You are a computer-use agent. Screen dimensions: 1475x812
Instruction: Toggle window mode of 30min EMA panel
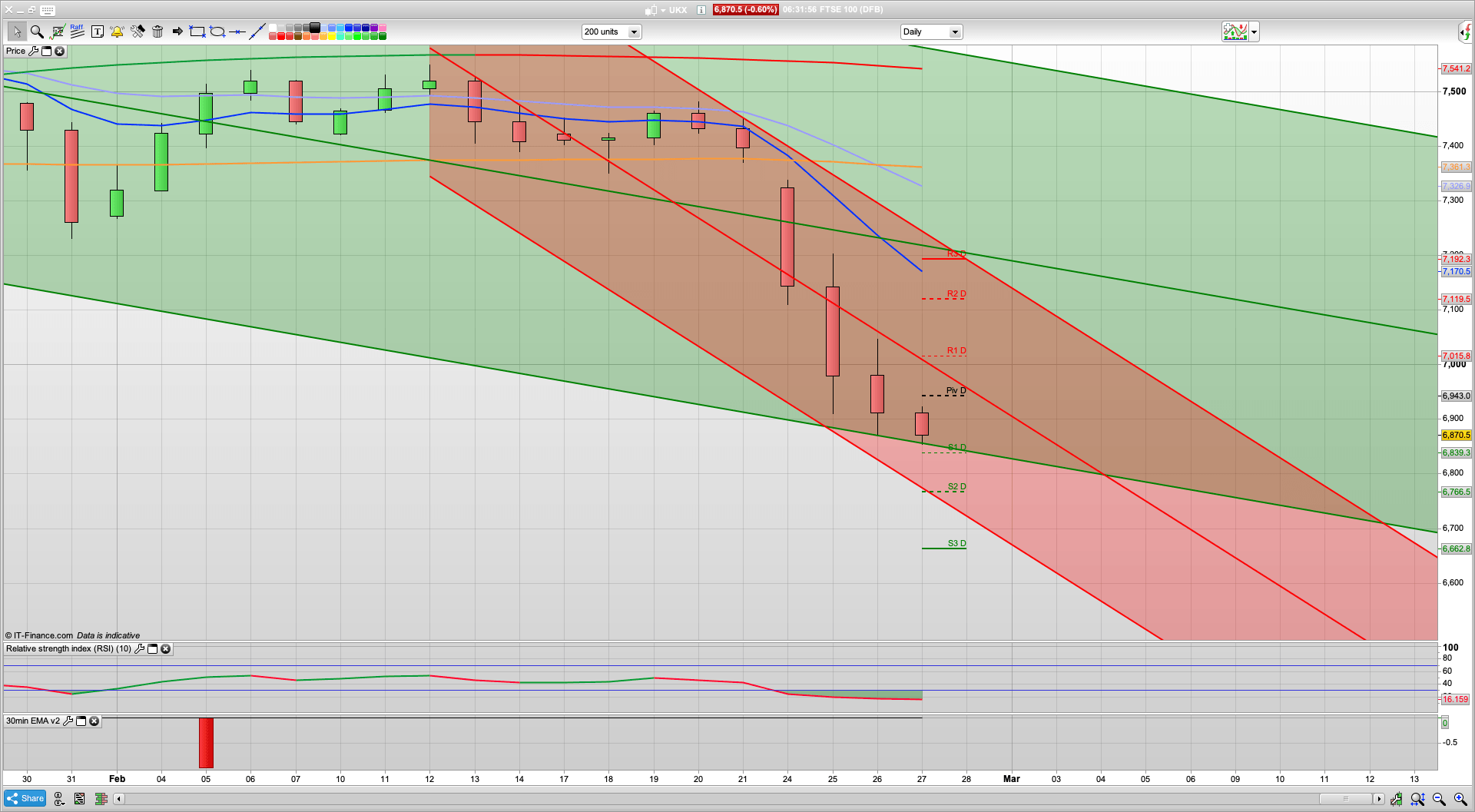tap(81, 721)
